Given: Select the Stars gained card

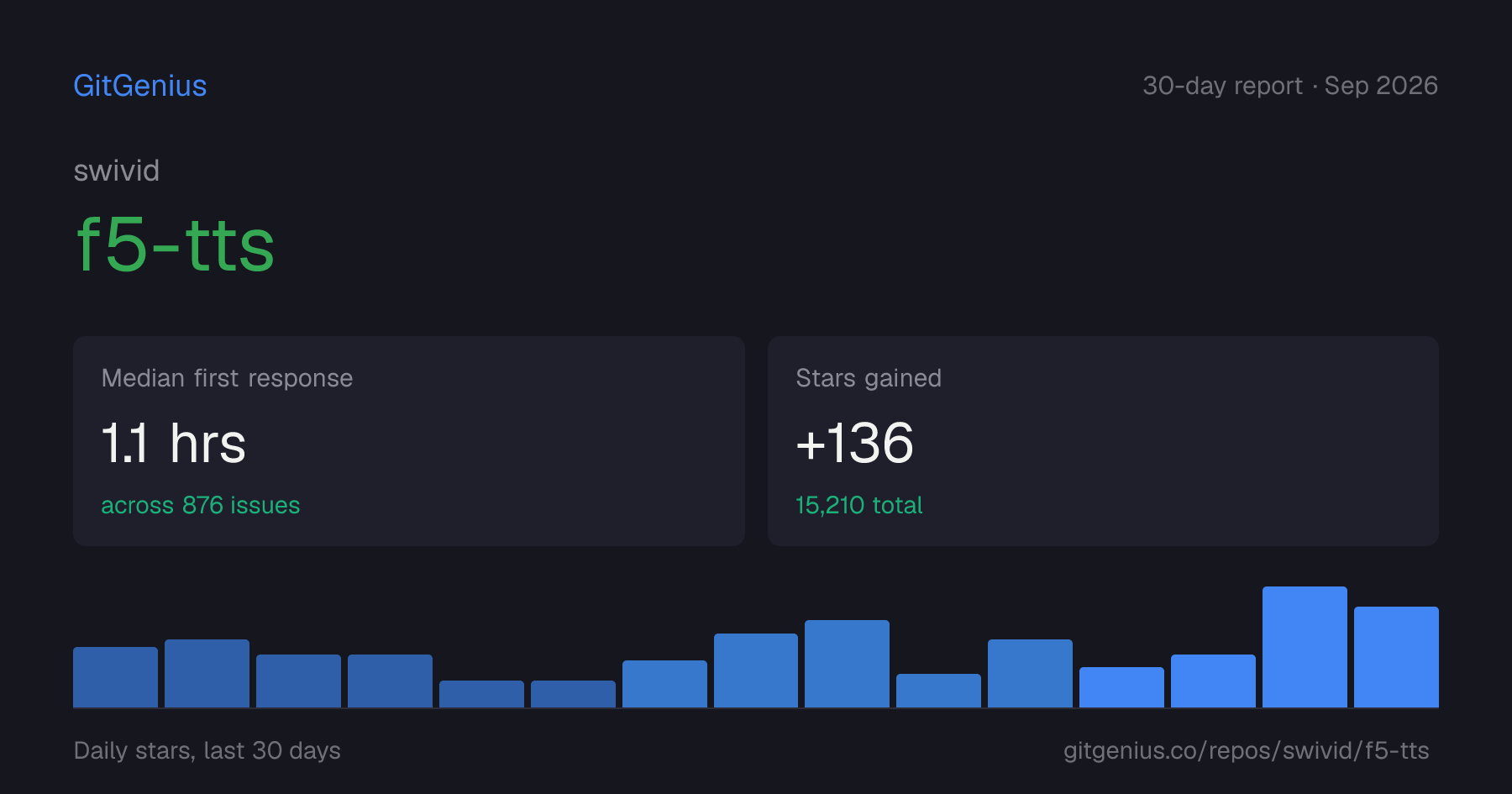Looking at the screenshot, I should [x=1103, y=441].
